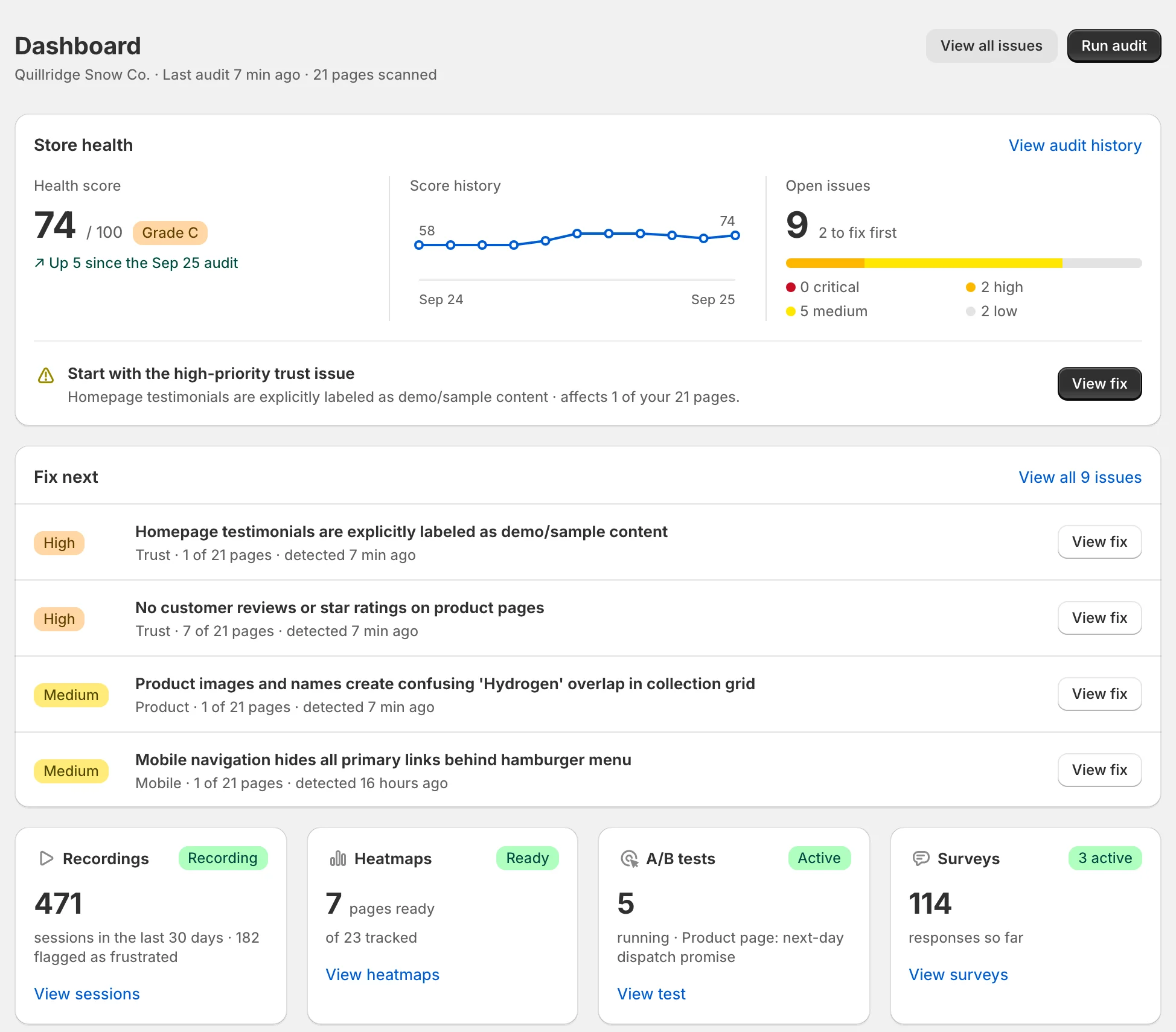Click the Ready status badge on Heatmaps
The image size is (1176, 1032).
pos(527,858)
